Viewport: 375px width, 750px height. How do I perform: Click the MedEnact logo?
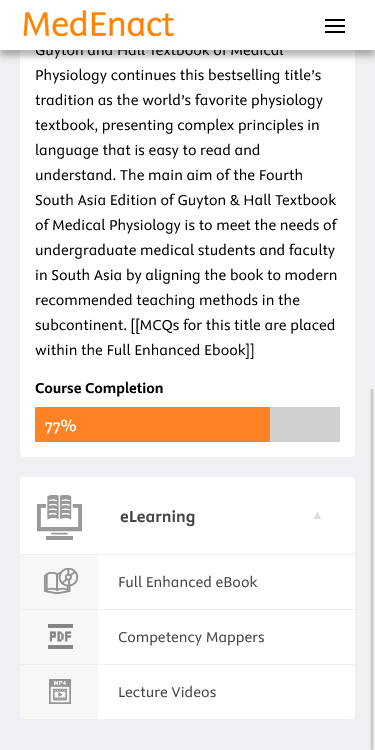coord(98,25)
